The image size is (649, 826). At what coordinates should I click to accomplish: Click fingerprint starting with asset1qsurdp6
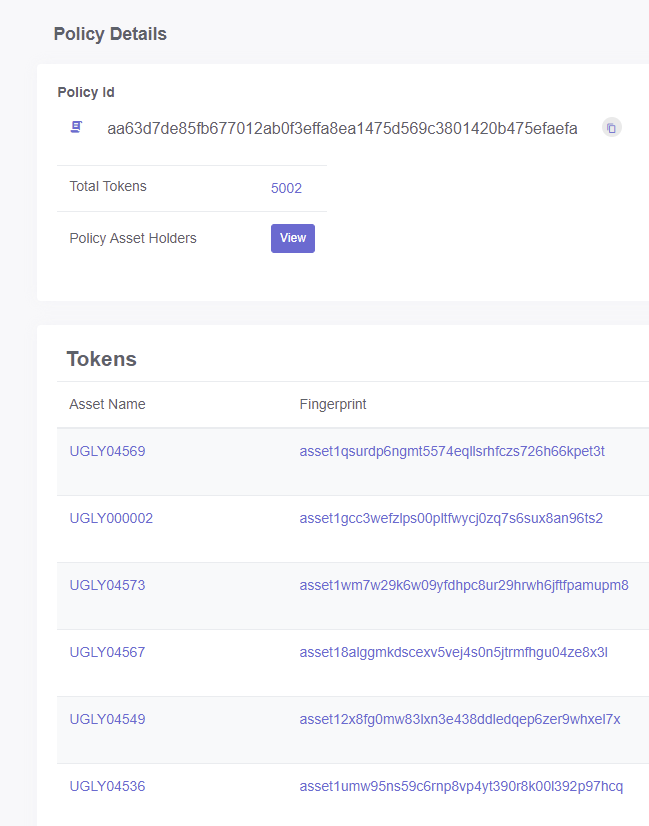[452, 451]
